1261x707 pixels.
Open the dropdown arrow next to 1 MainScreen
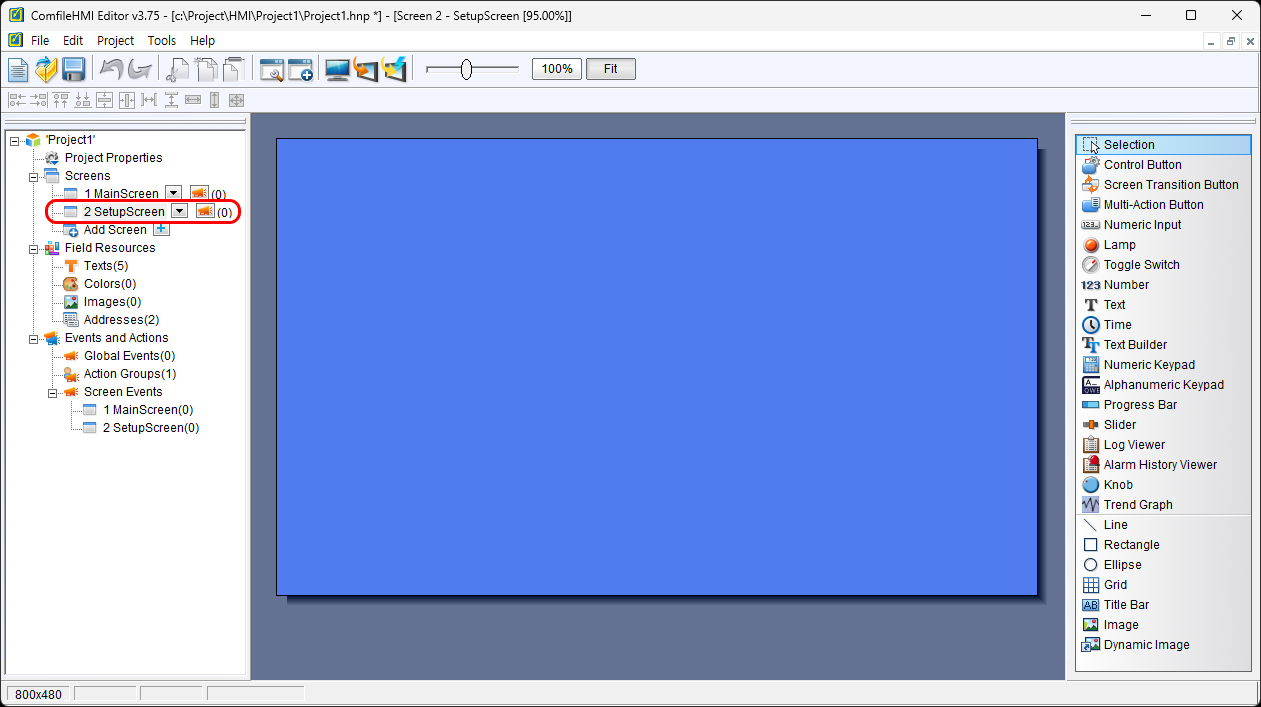pos(173,193)
